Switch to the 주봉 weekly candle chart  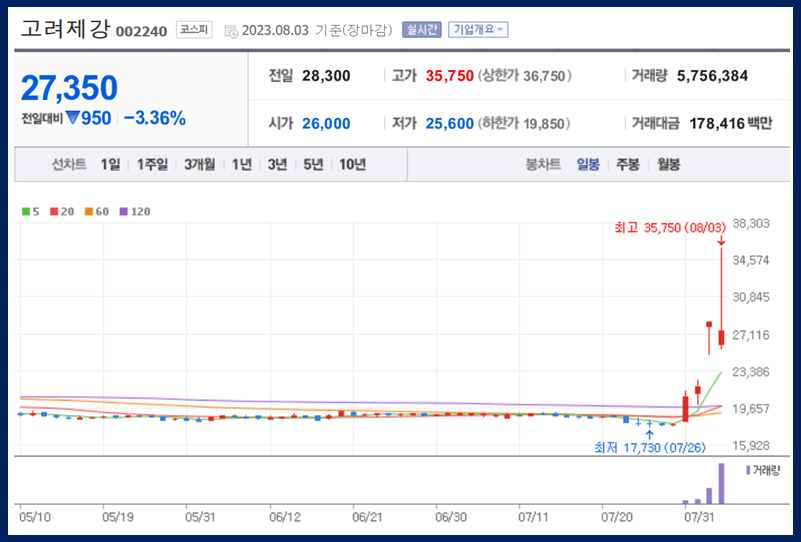[627, 164]
